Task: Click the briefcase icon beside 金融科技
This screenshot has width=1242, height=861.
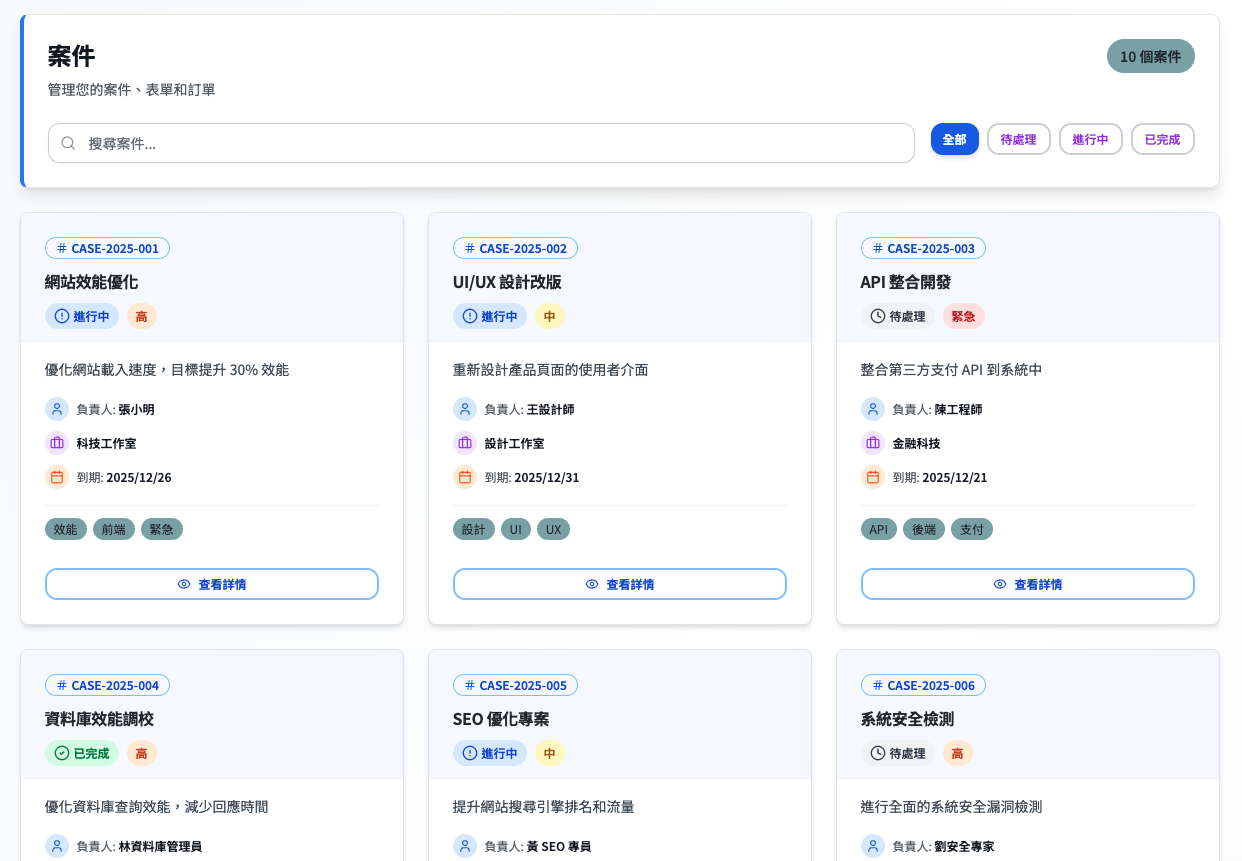Action: coord(873,443)
